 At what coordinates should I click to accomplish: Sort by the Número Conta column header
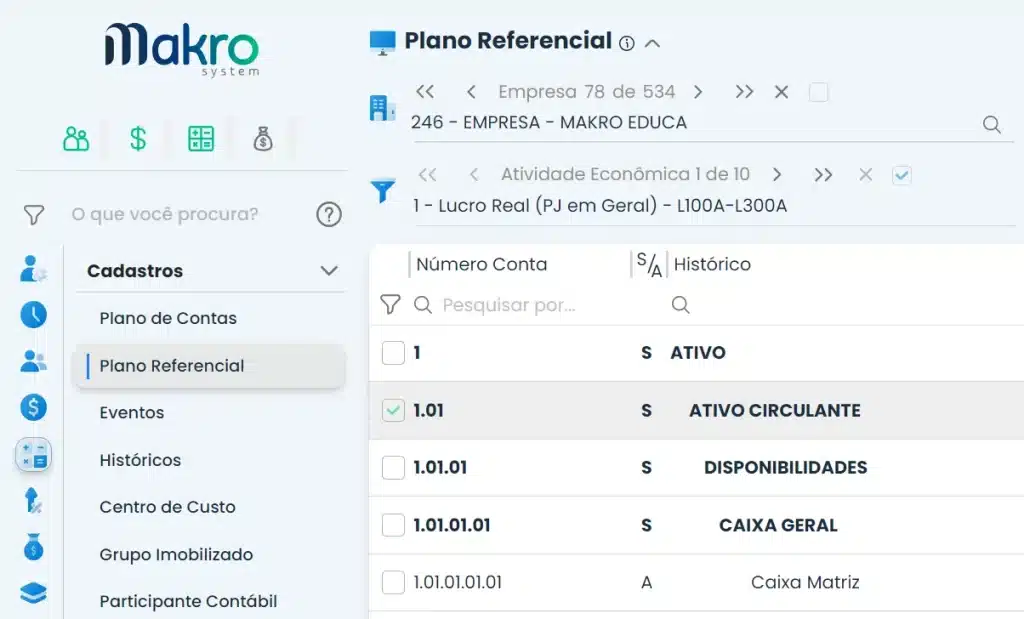pyautogui.click(x=481, y=264)
